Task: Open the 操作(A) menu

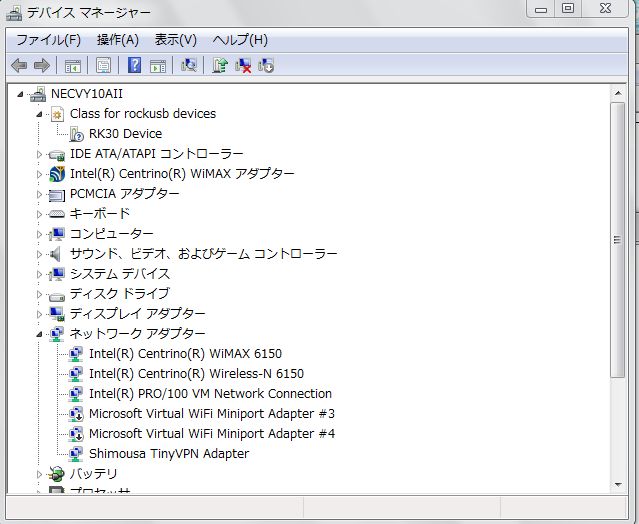Action: [118, 40]
